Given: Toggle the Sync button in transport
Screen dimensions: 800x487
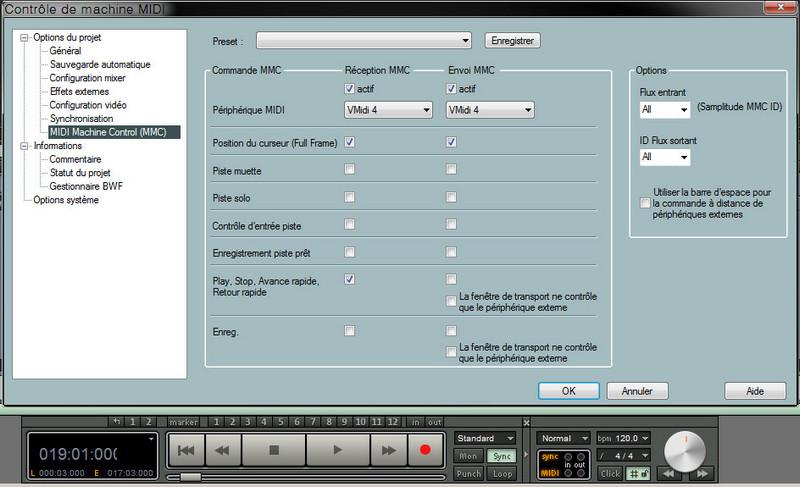Looking at the screenshot, I should [502, 456].
